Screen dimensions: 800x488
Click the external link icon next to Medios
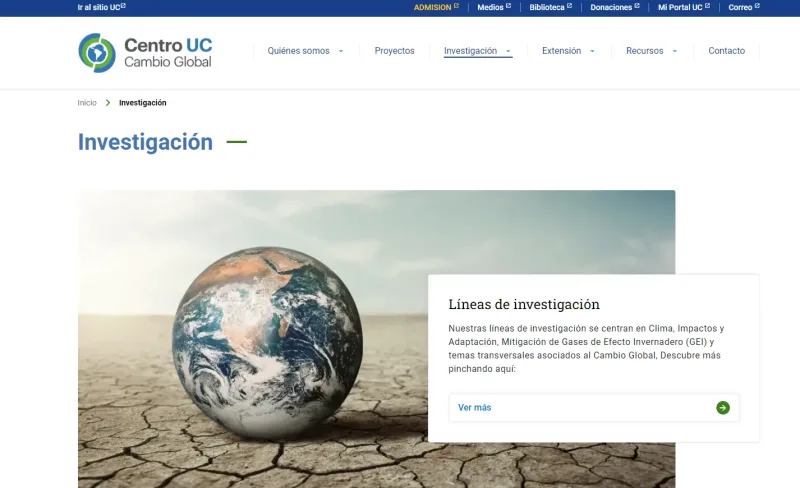[508, 6]
